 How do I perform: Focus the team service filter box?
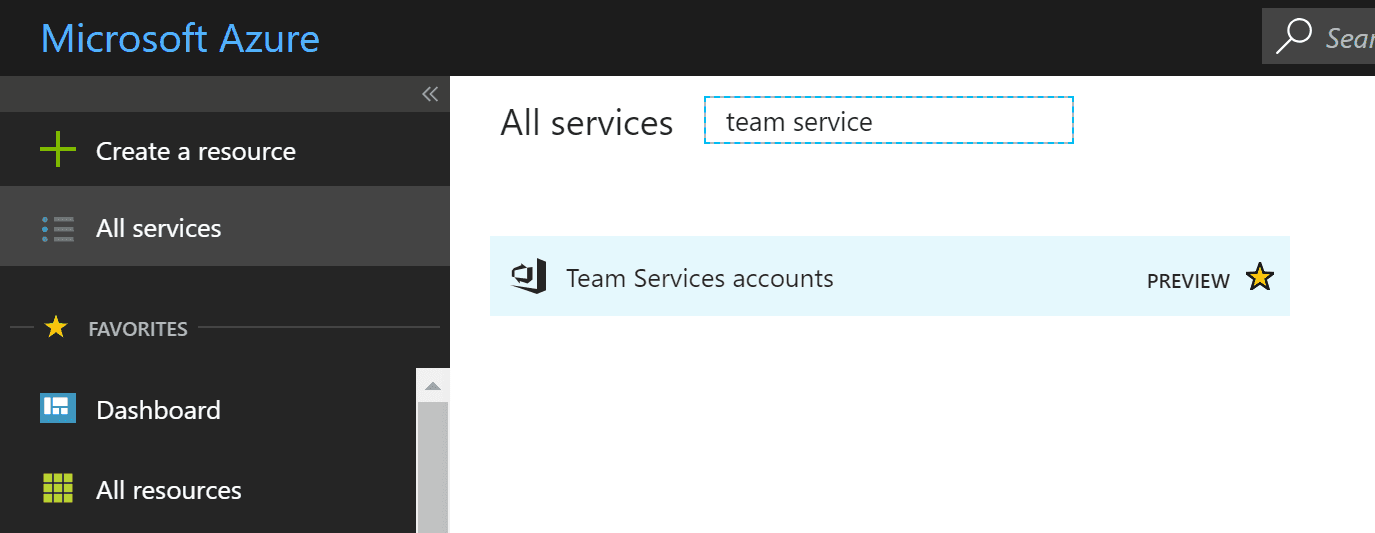(x=888, y=121)
